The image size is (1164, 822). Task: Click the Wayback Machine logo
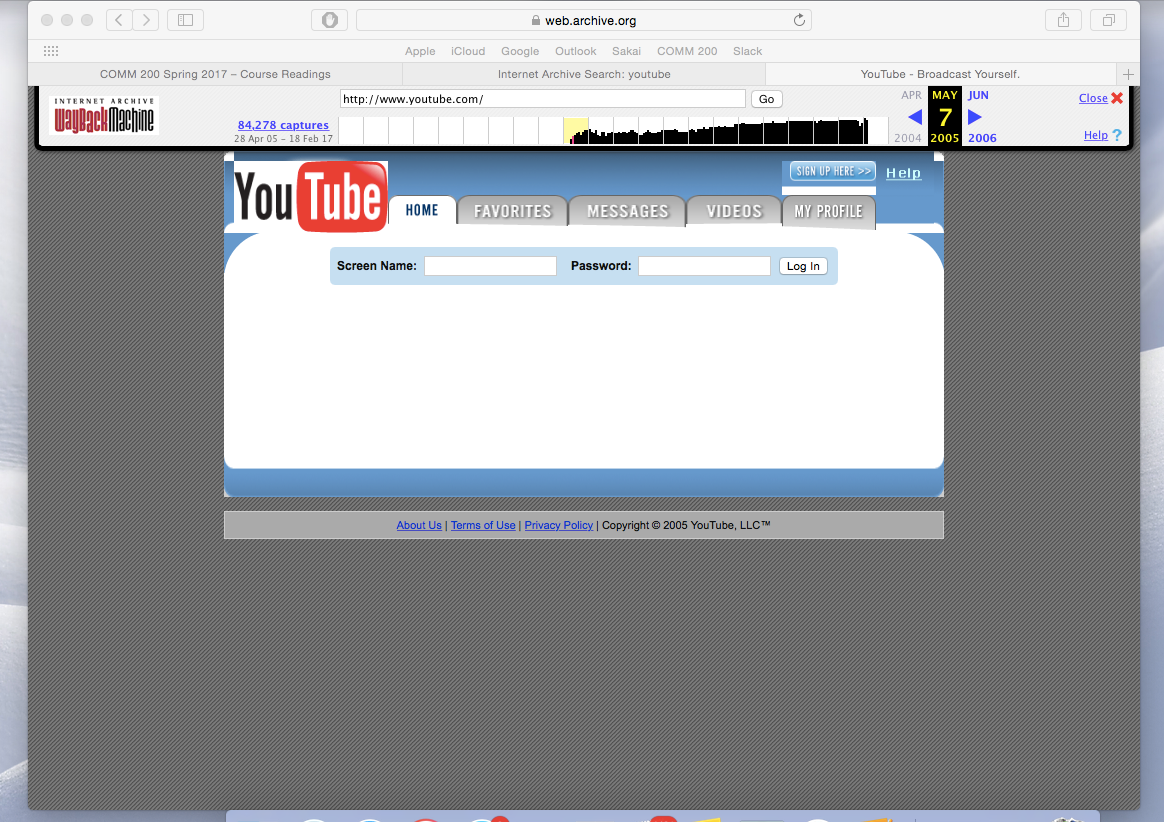tap(103, 115)
